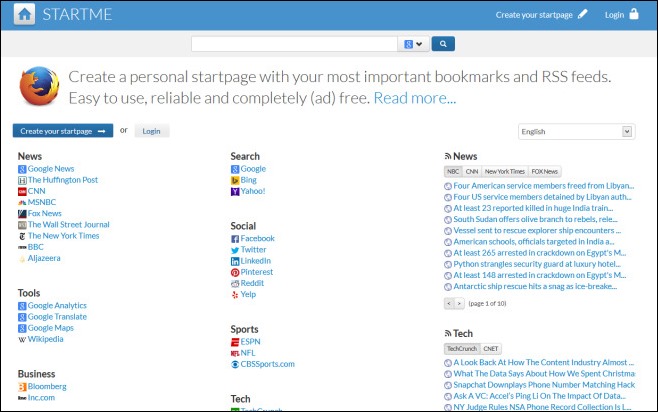
Task: Click the RSS icon beside News feed
Action: pos(447,157)
